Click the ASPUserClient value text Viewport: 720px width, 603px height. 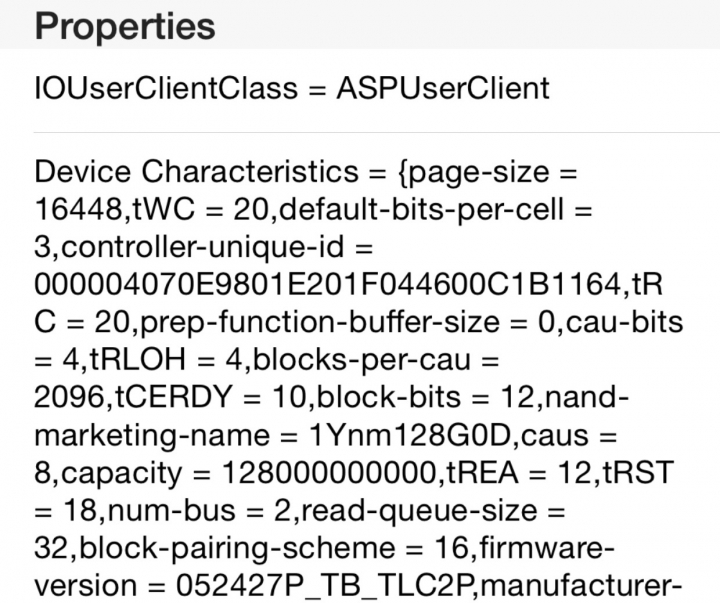[x=443, y=88]
